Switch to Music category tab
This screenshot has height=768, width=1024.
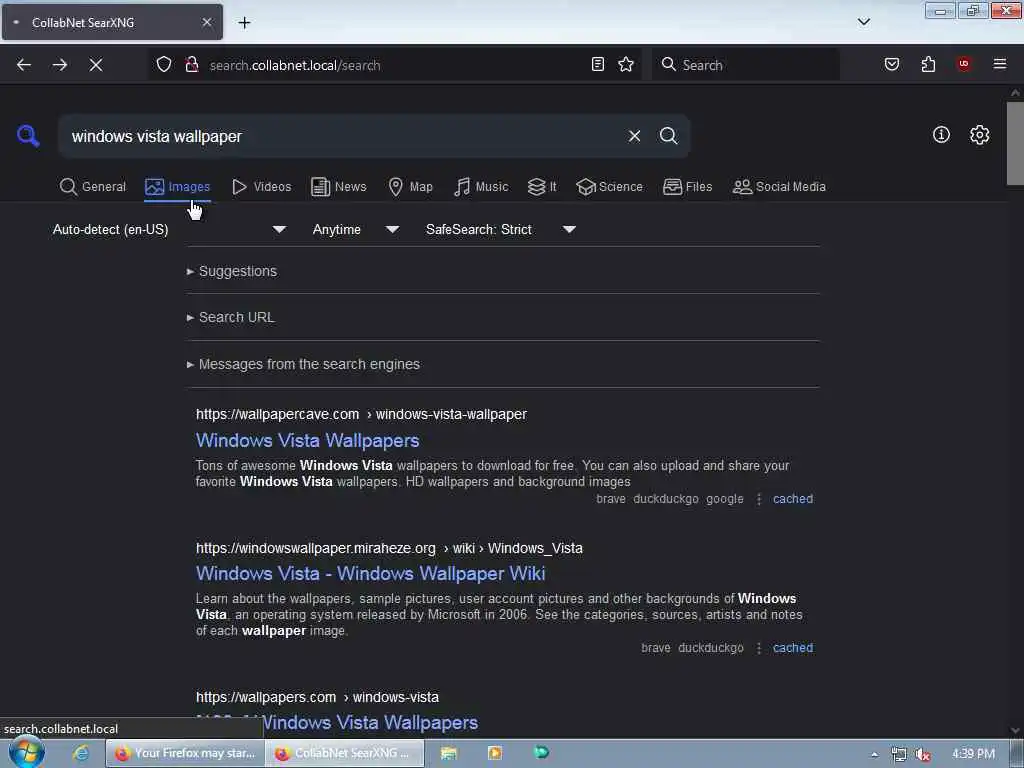(x=481, y=187)
